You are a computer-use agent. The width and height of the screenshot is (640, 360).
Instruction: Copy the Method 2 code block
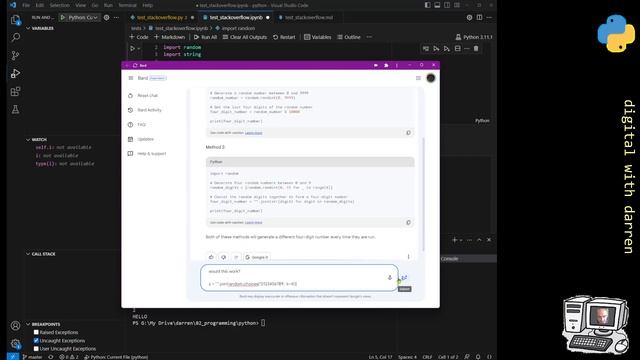(408, 222)
